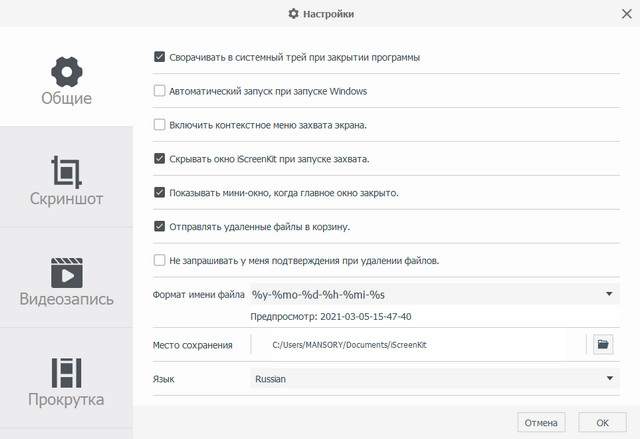Click the Язык label
640x439 pixels.
(163, 379)
